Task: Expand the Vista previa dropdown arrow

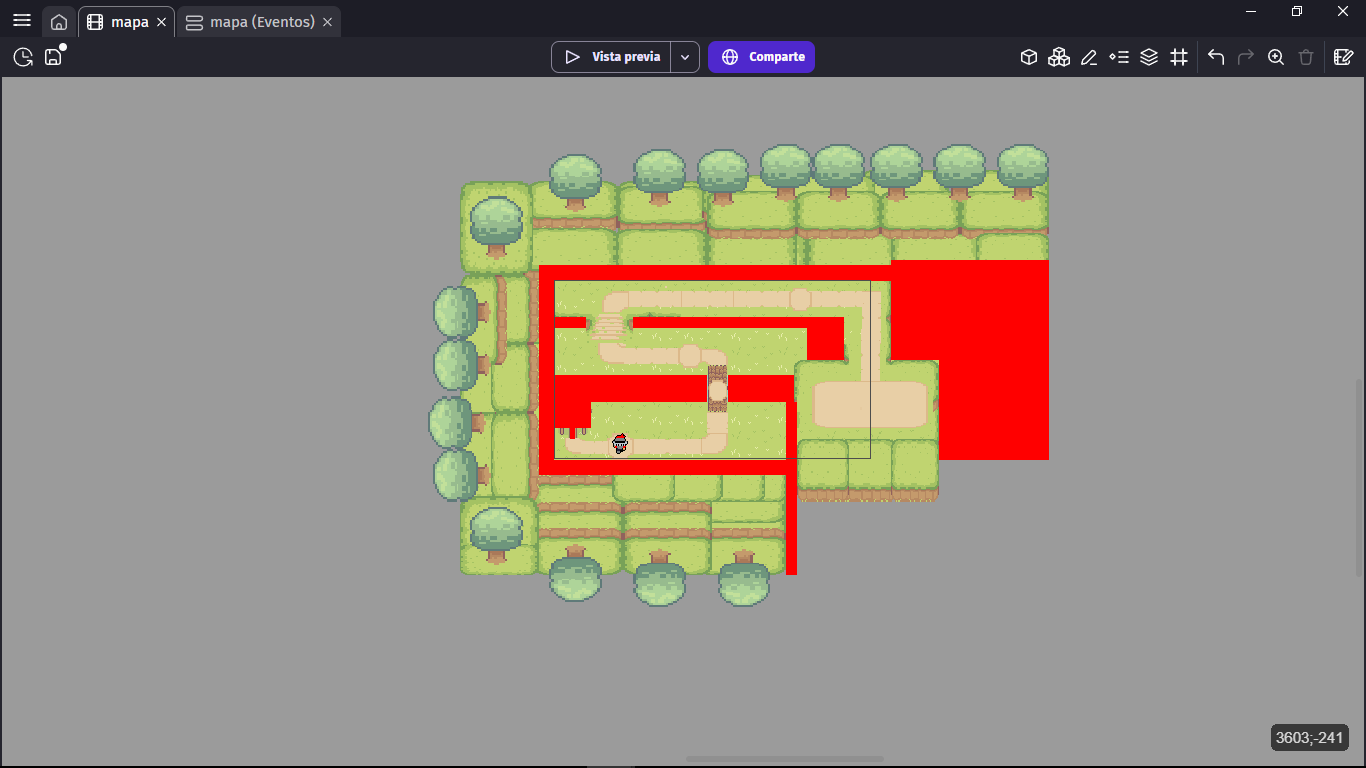Action: pos(685,57)
